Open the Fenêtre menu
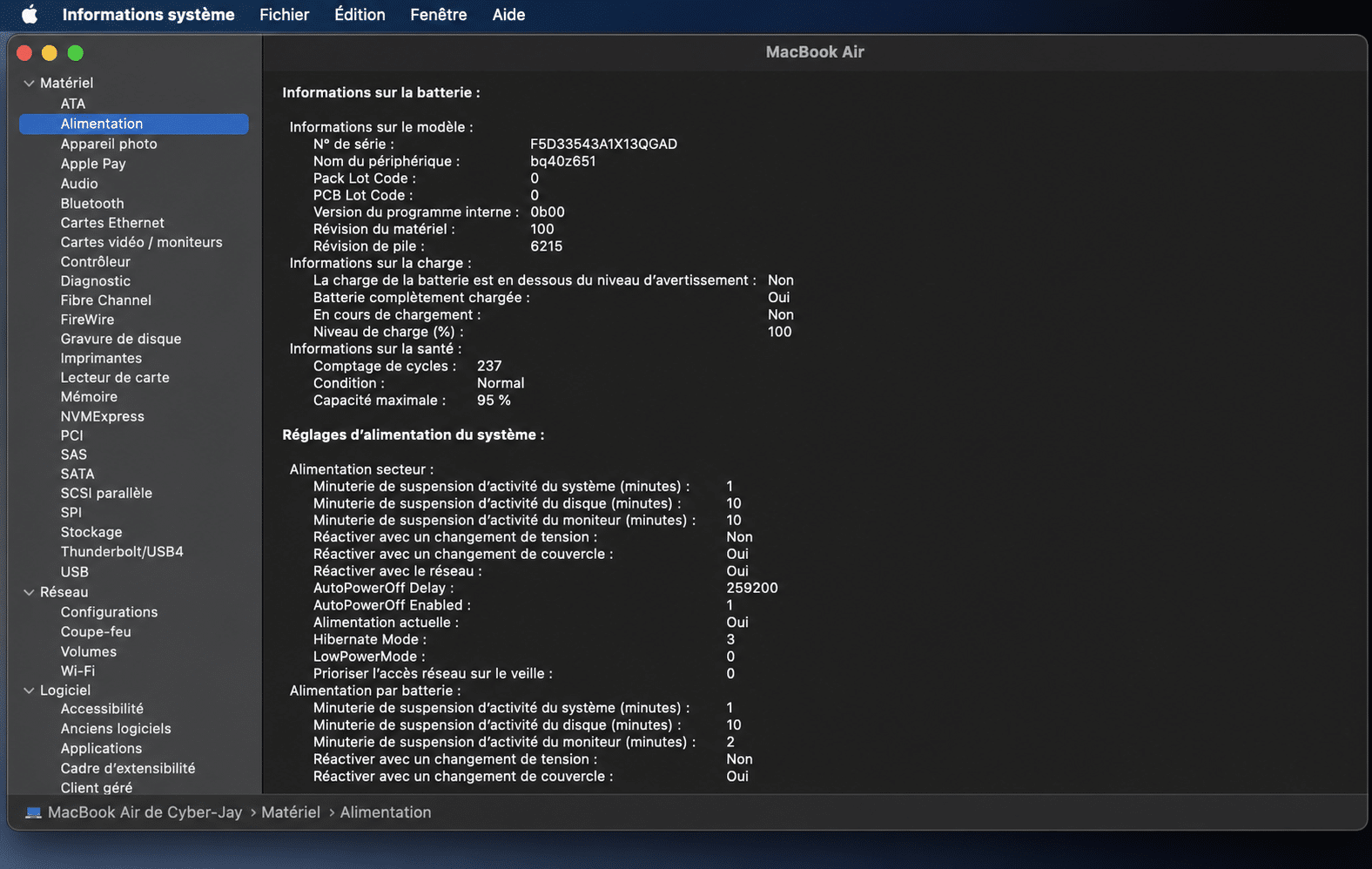Image resolution: width=1372 pixels, height=869 pixels. pos(438,15)
